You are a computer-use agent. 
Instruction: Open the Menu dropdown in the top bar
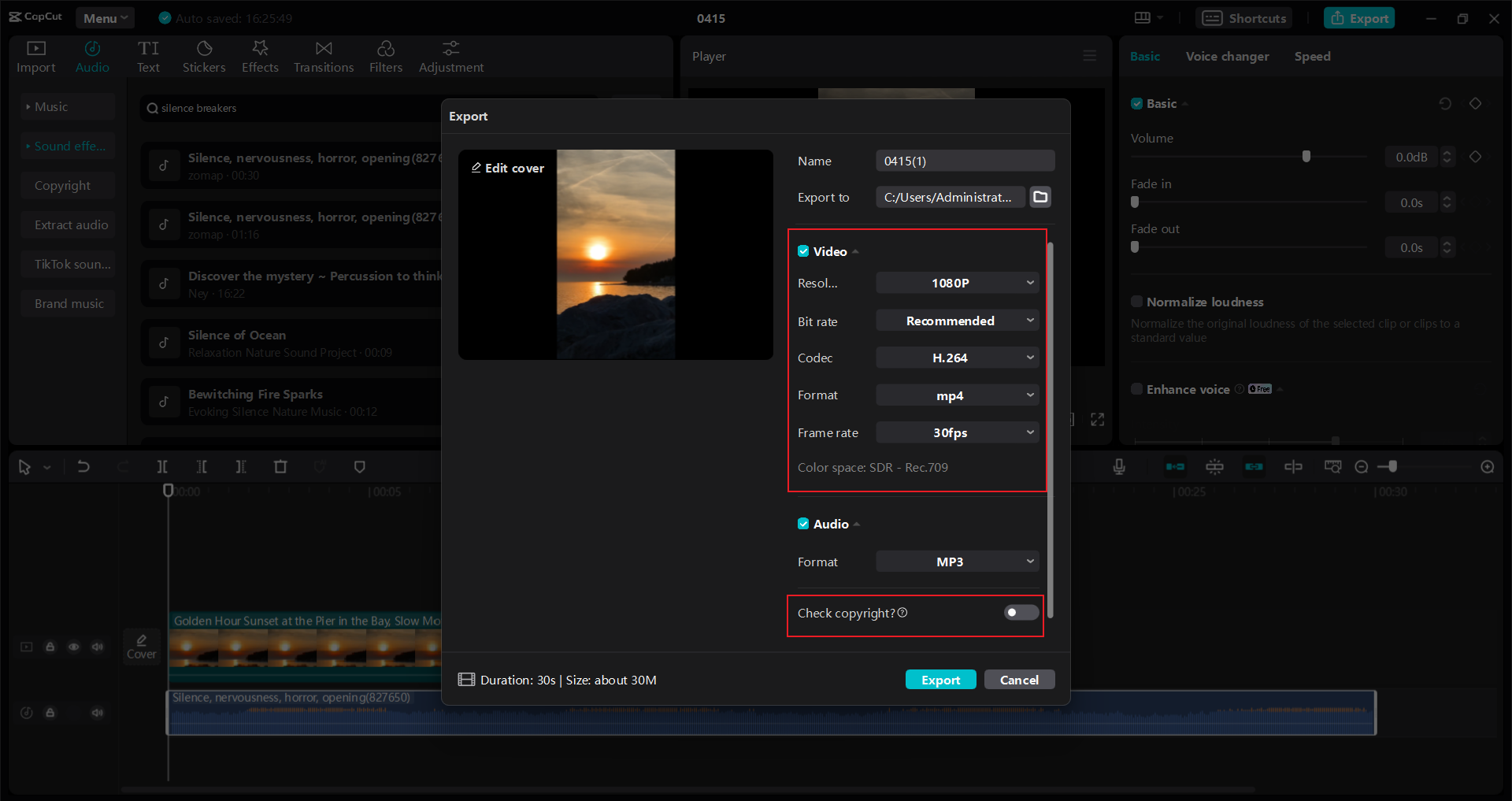(105, 17)
